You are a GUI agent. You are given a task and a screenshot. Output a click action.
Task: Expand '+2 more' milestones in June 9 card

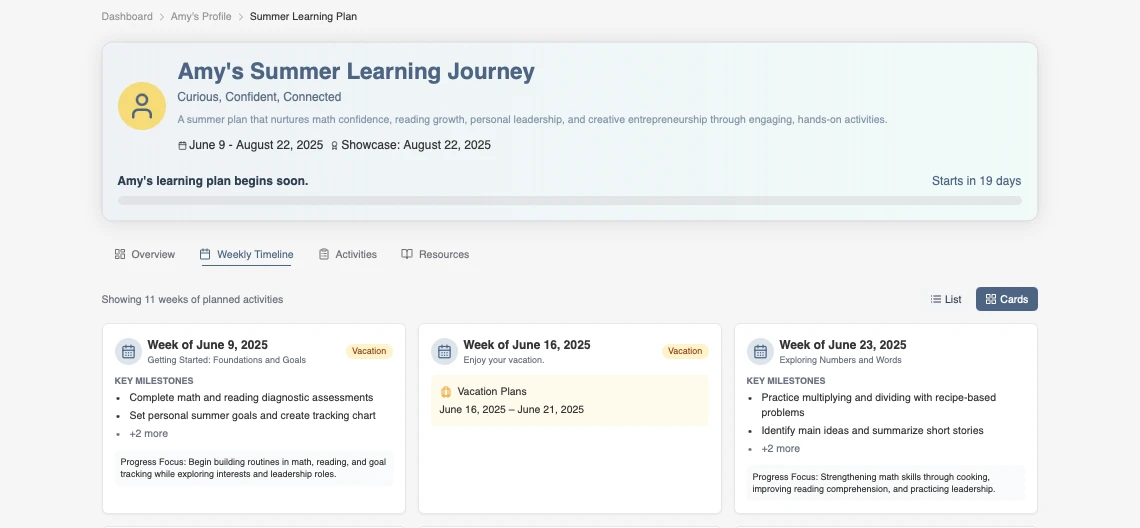149,434
